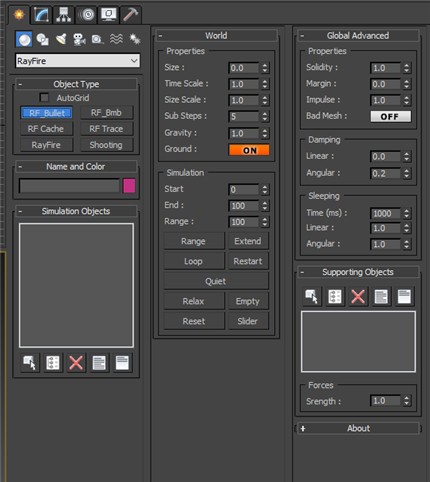This screenshot has width=430, height=482.
Task: Select the Systems category icon
Action: tap(135, 39)
